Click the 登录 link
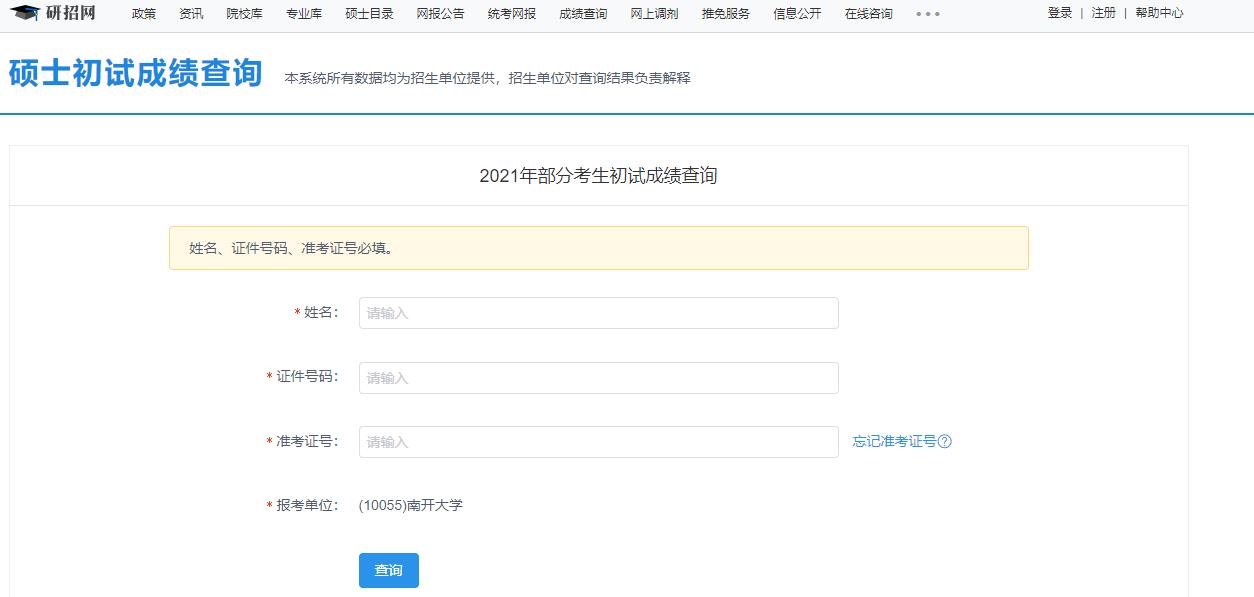Screen dimensions: 1254x597 1059,14
